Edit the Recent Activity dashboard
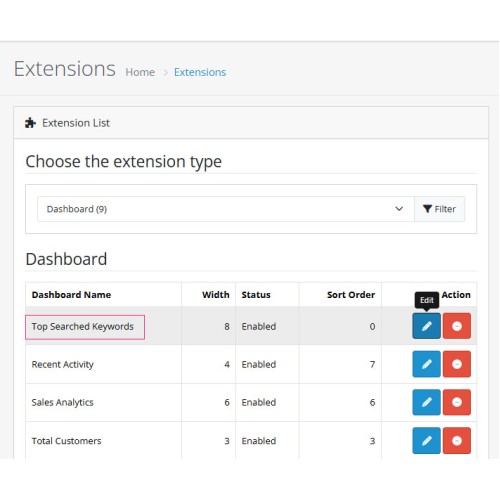 point(426,364)
